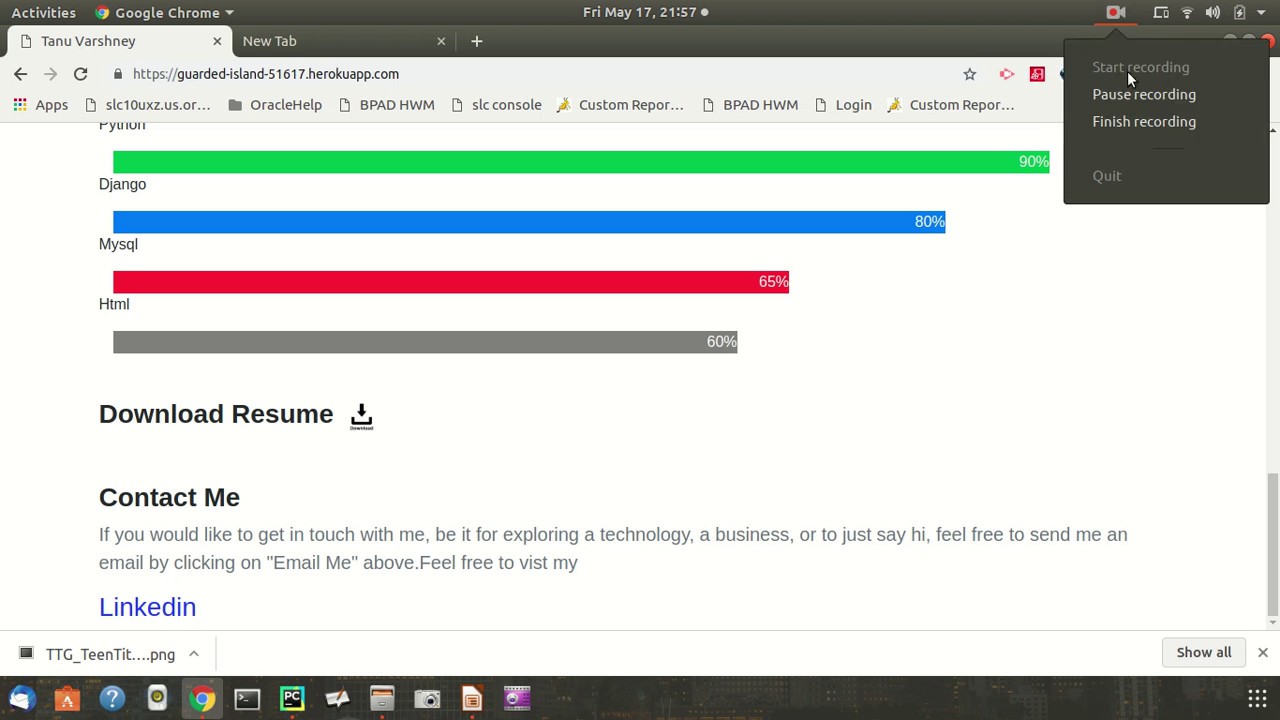
Task: Open the Wi-Fi status icon
Action: click(x=1187, y=12)
